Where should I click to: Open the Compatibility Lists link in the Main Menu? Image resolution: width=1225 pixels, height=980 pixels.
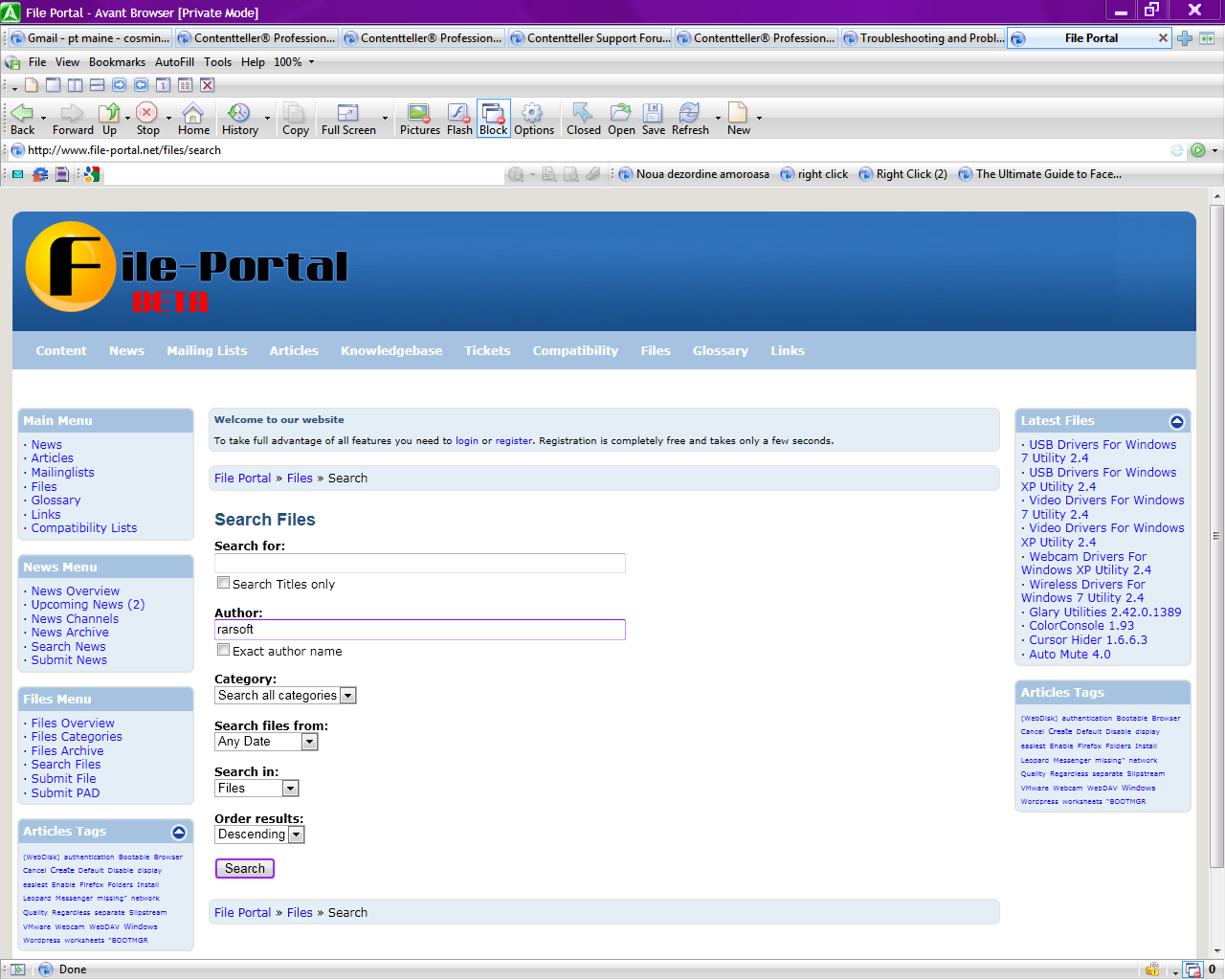click(84, 528)
